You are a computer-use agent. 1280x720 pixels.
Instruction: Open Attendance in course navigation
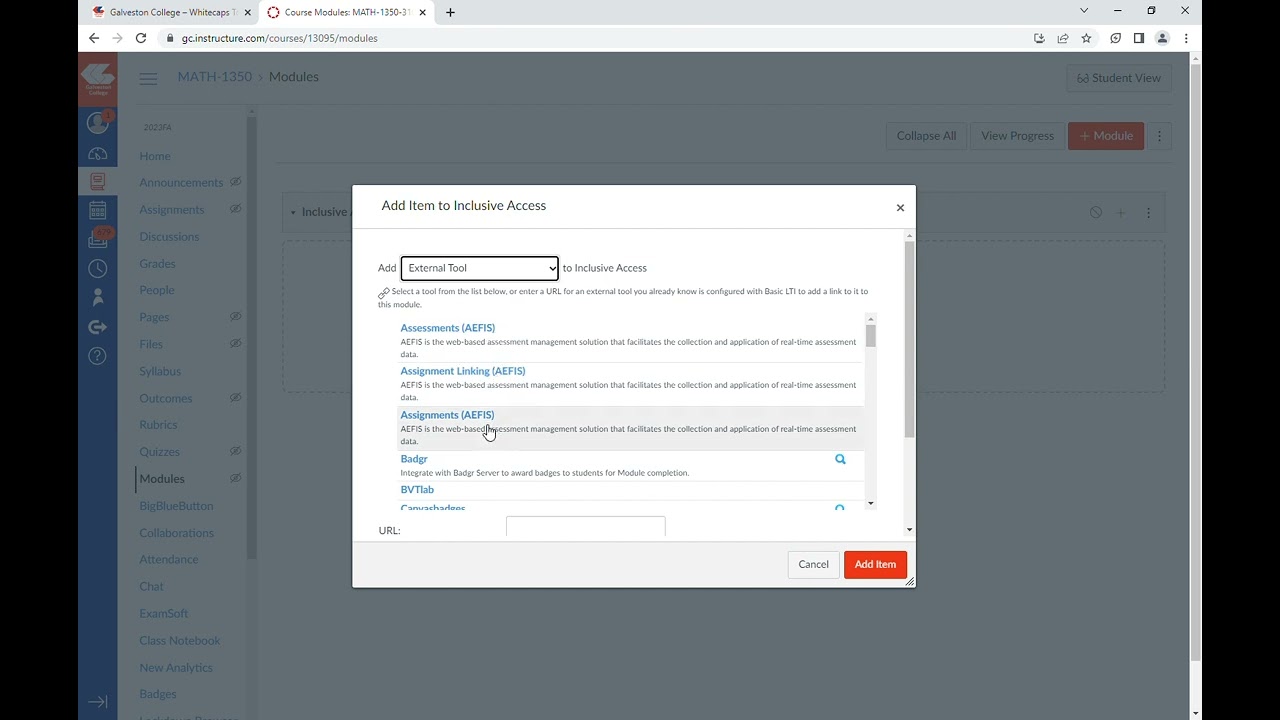point(169,560)
